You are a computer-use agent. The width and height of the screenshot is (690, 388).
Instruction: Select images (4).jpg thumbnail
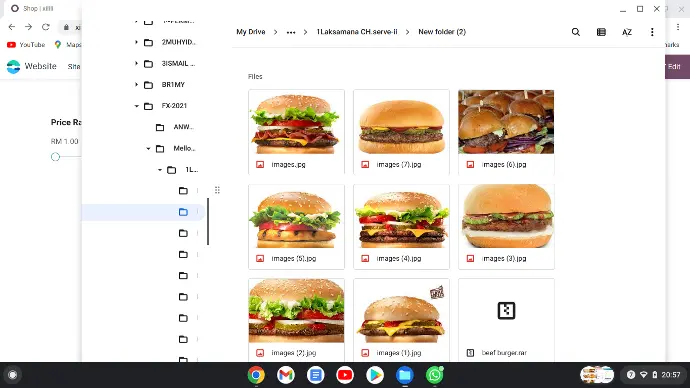tap(401, 216)
